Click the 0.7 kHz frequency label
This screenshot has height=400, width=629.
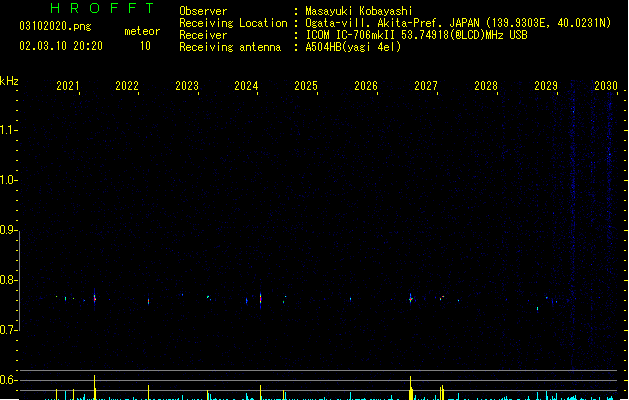[x=8, y=330]
